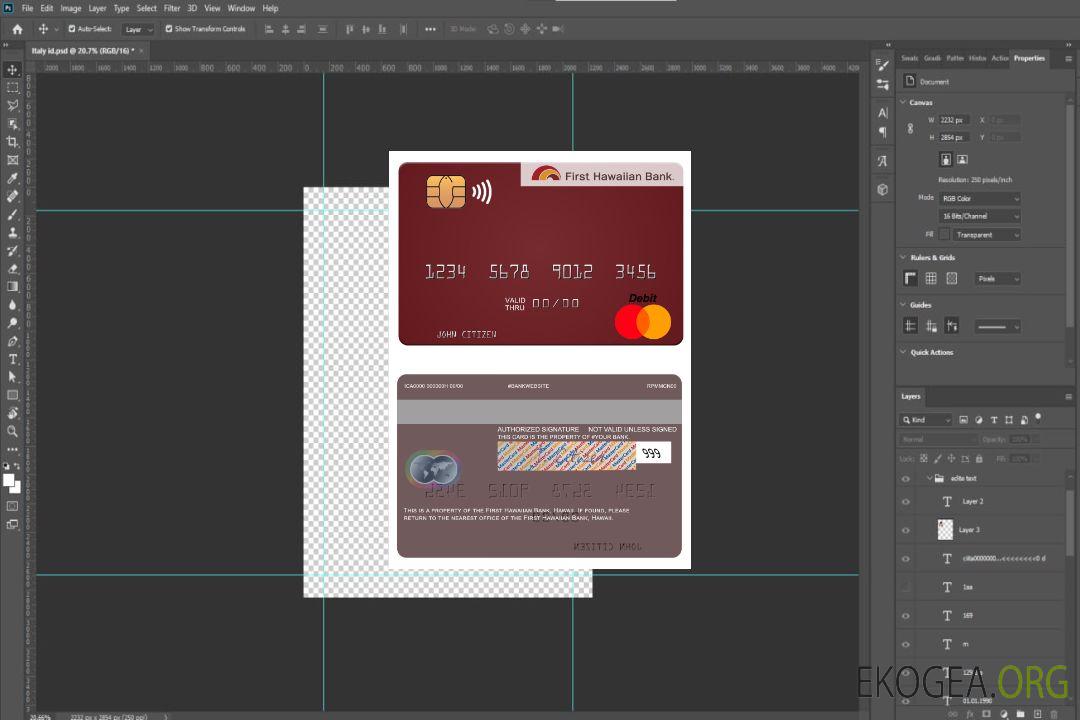Select the Pen tool

point(12,341)
